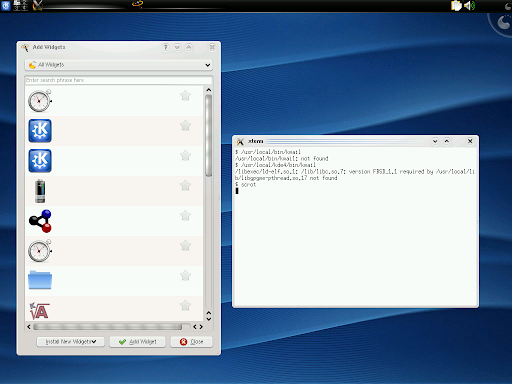Select the second stopwatch widget below molecule

[x=40, y=251]
